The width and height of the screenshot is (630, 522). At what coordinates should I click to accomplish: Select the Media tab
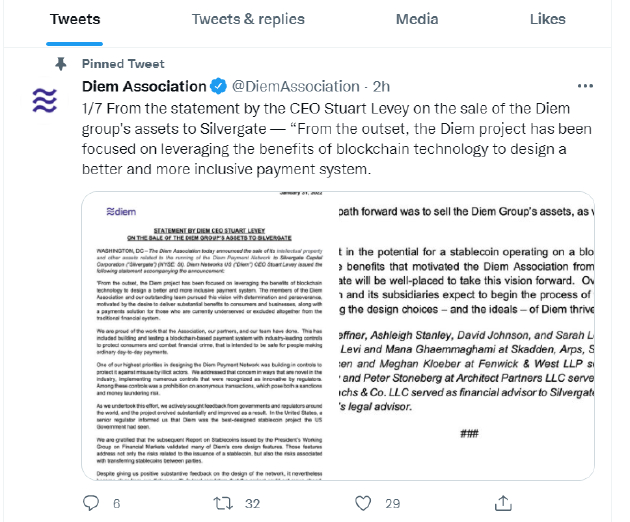(417, 19)
